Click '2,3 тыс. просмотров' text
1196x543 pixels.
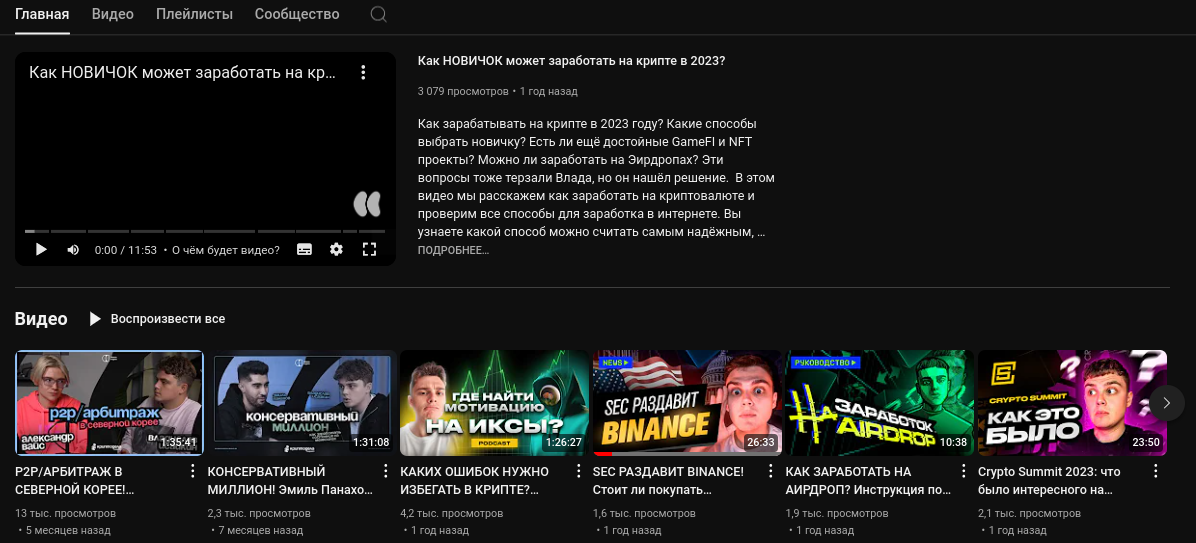pyautogui.click(x=259, y=513)
